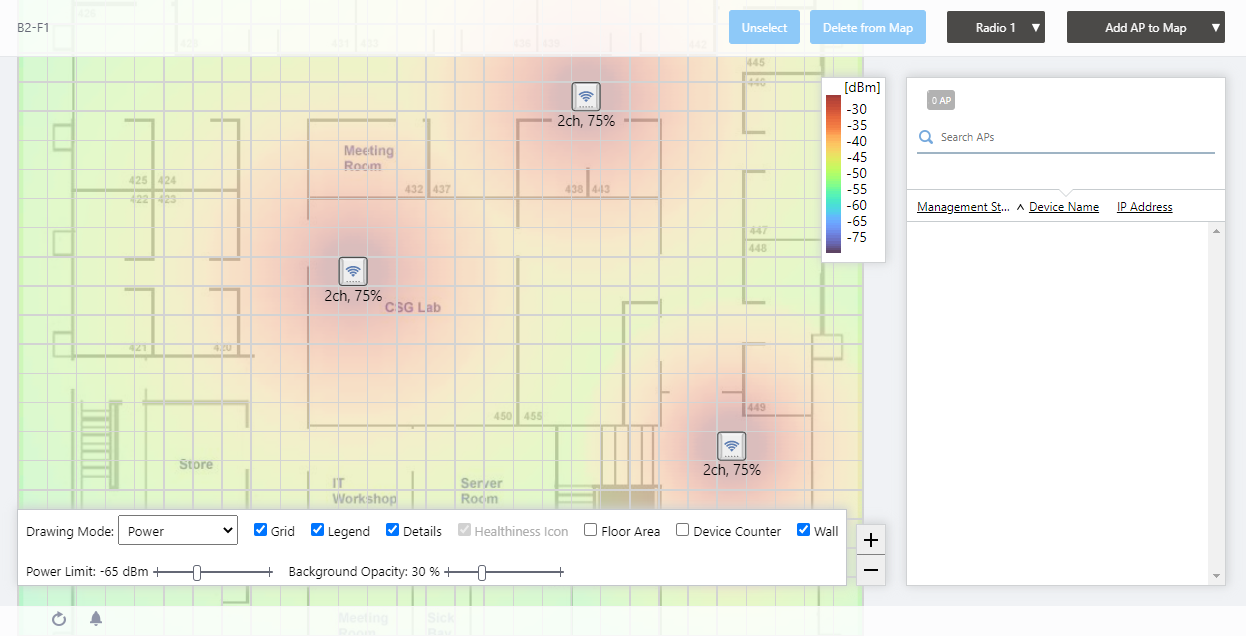
Task: Click the Power Limit slider handle
Action: coord(197,572)
